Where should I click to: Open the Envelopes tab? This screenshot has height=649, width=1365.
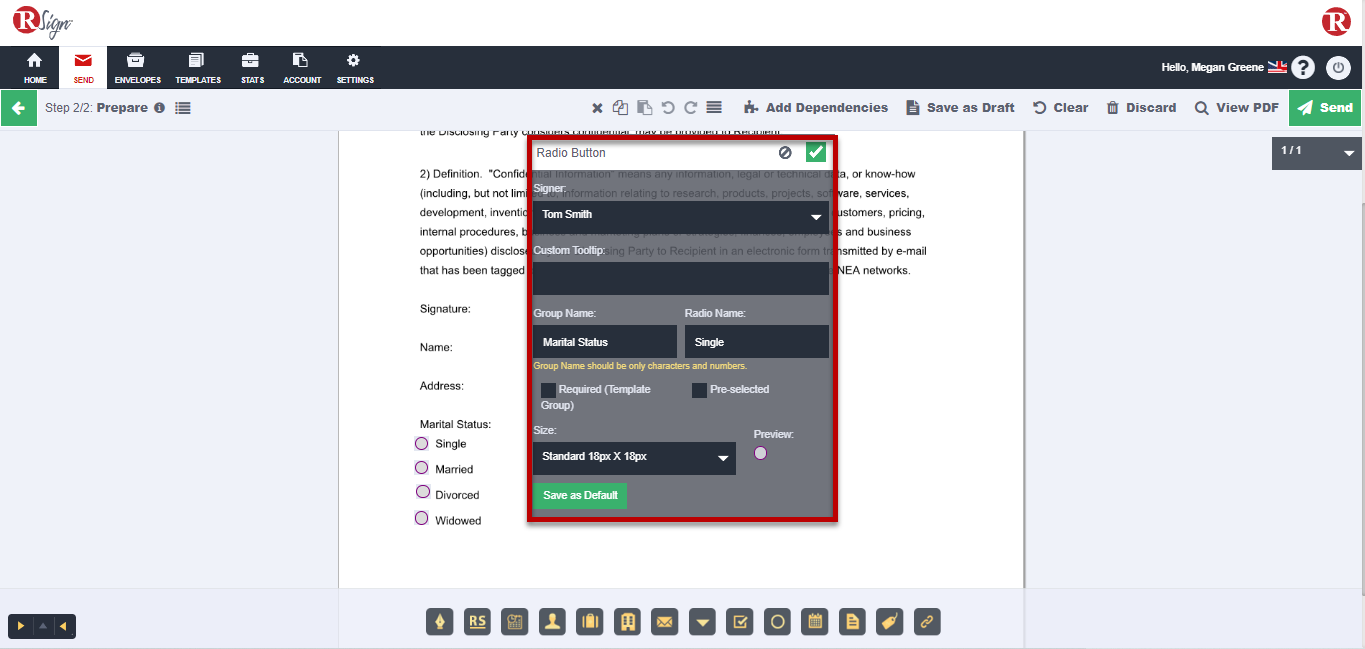[x=137, y=68]
